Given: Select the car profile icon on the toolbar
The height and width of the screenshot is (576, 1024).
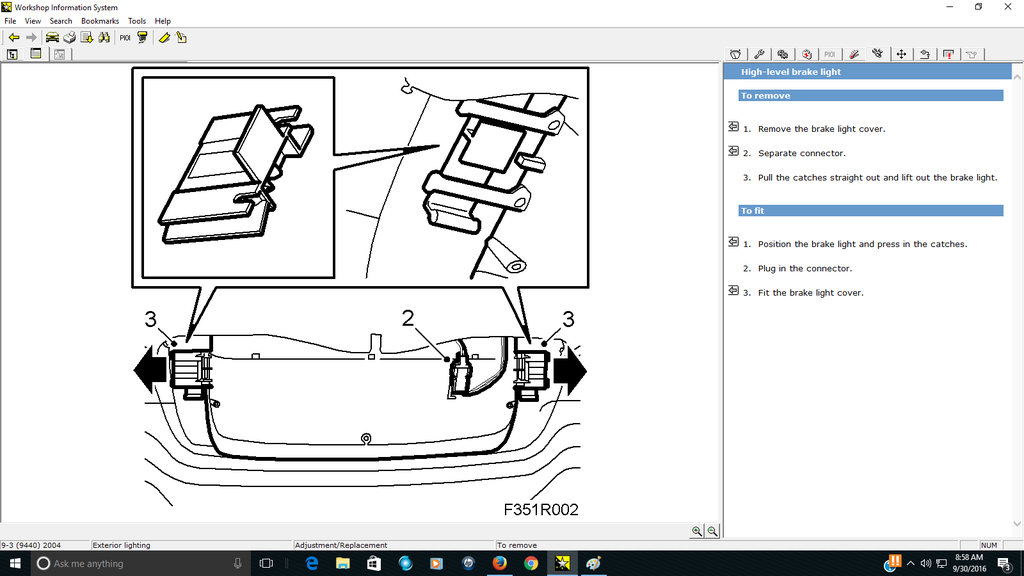Looking at the screenshot, I should click(51, 37).
